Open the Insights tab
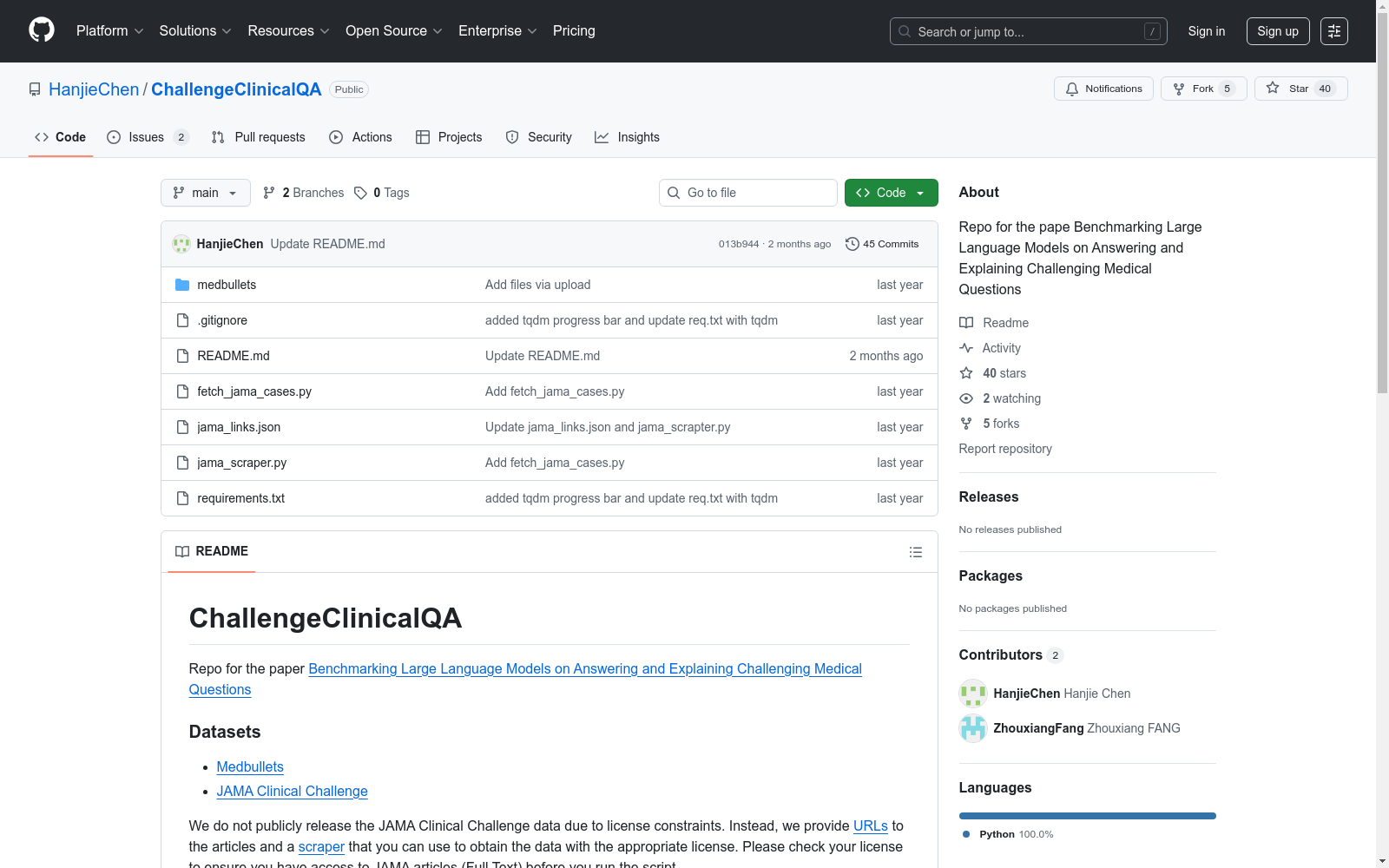This screenshot has height=868, width=1389. [x=628, y=137]
